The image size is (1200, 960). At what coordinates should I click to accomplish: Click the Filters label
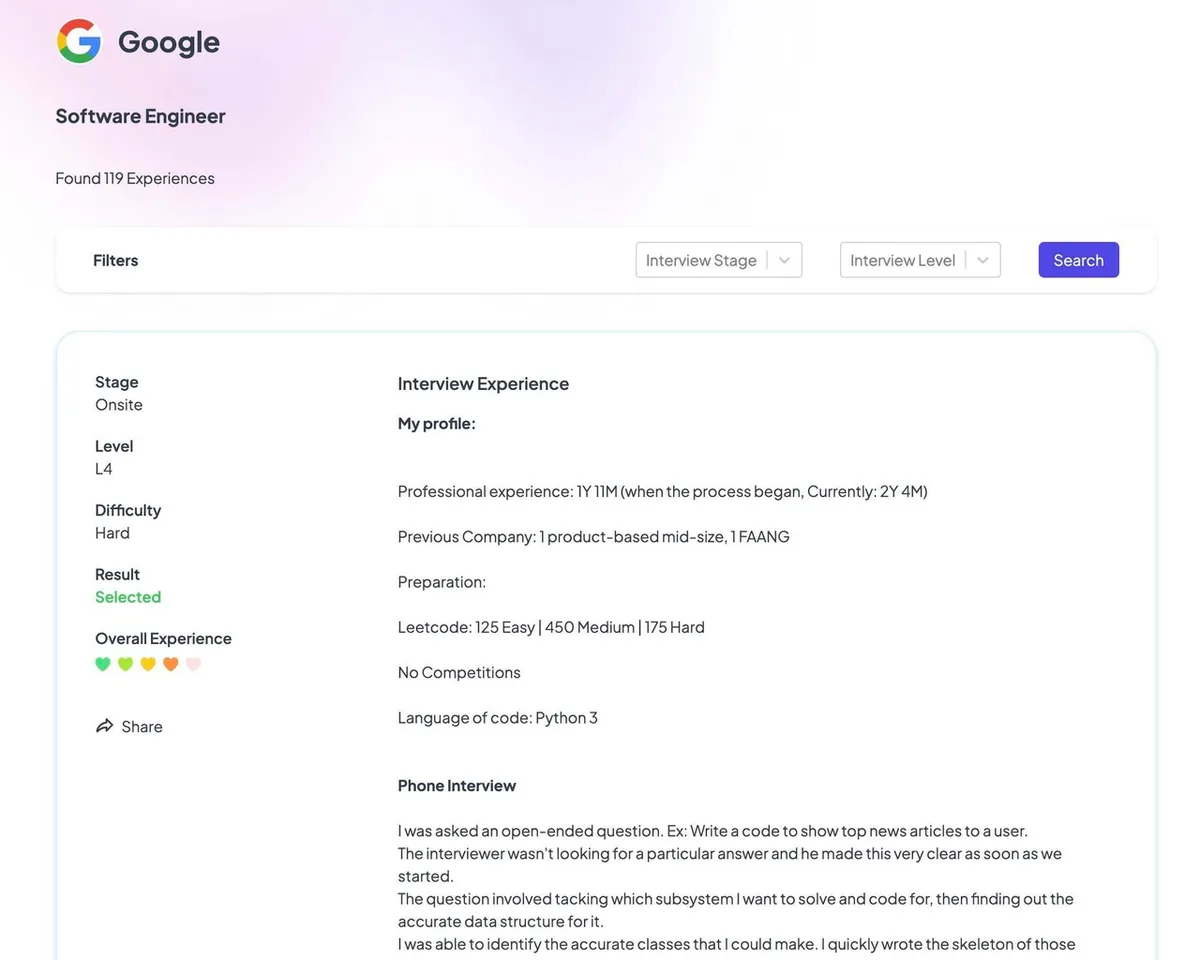(116, 260)
